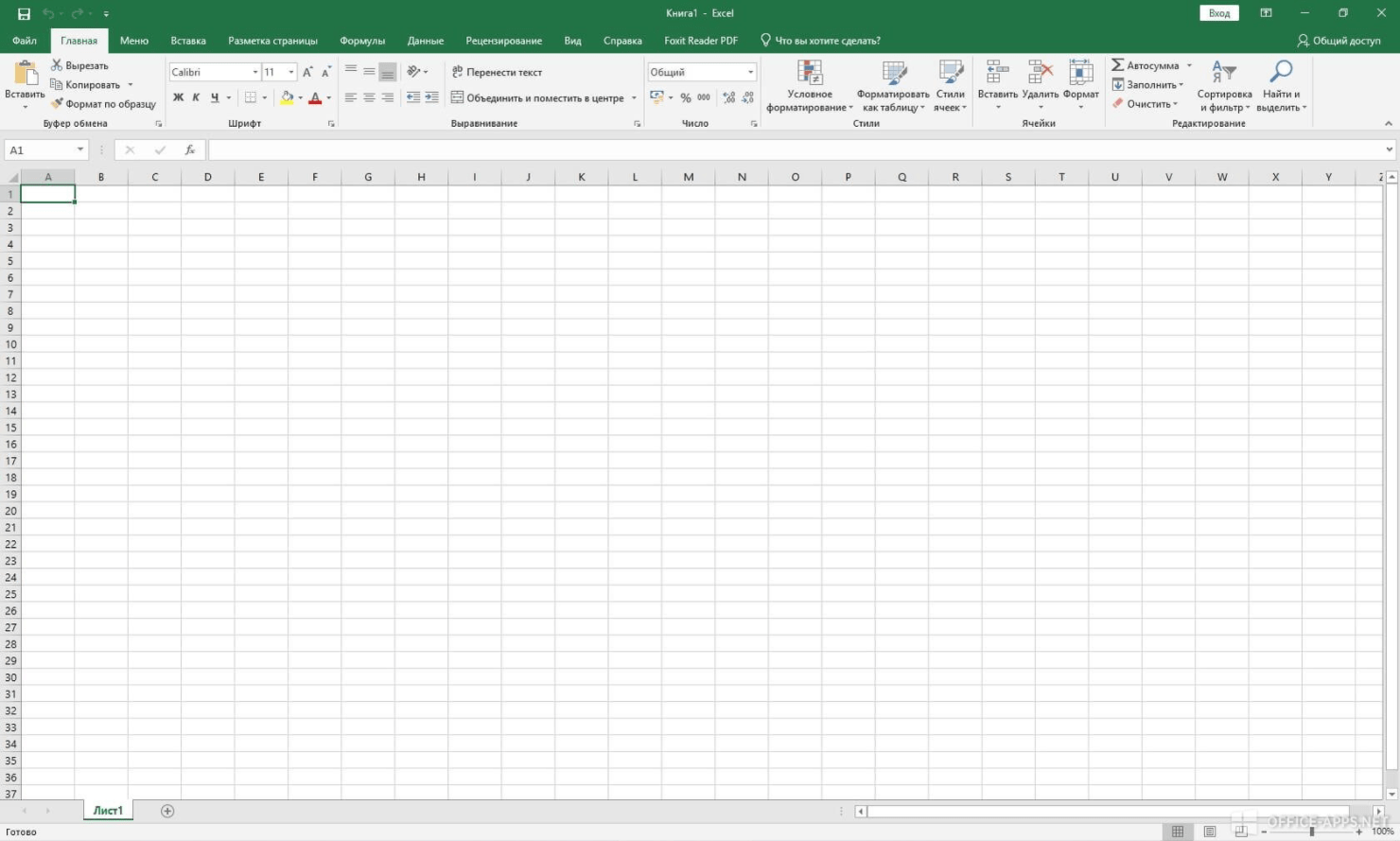
Task: Toggle italic formatting (К)
Action: (196, 97)
